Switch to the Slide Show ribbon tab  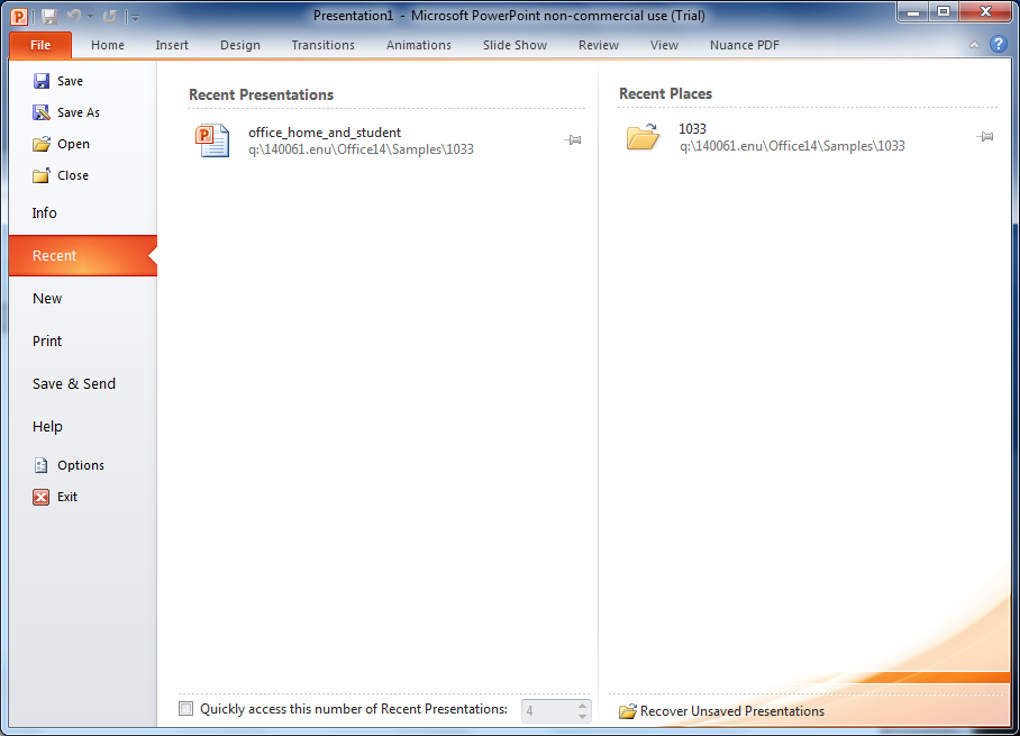point(515,45)
